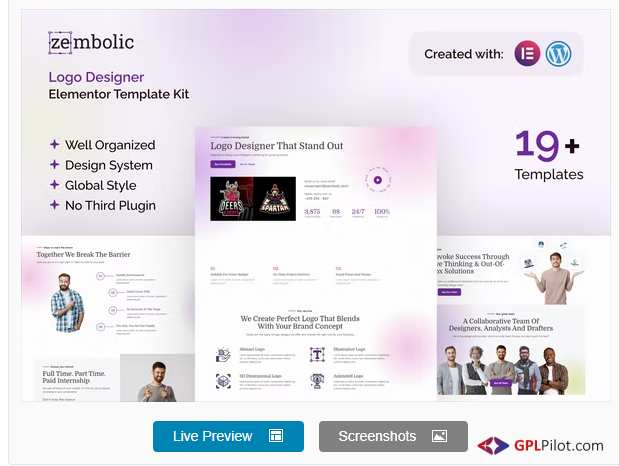Click the zembolic logo
This screenshot has width=619, height=466.
pos(91,42)
